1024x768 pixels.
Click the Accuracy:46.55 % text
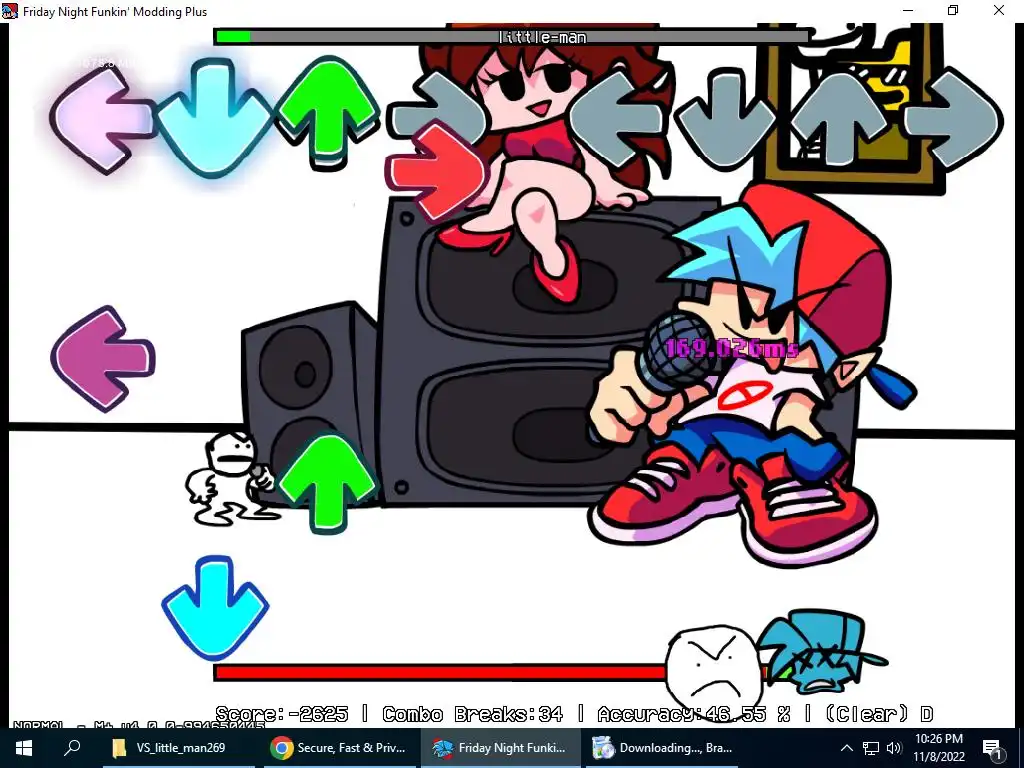click(x=694, y=714)
